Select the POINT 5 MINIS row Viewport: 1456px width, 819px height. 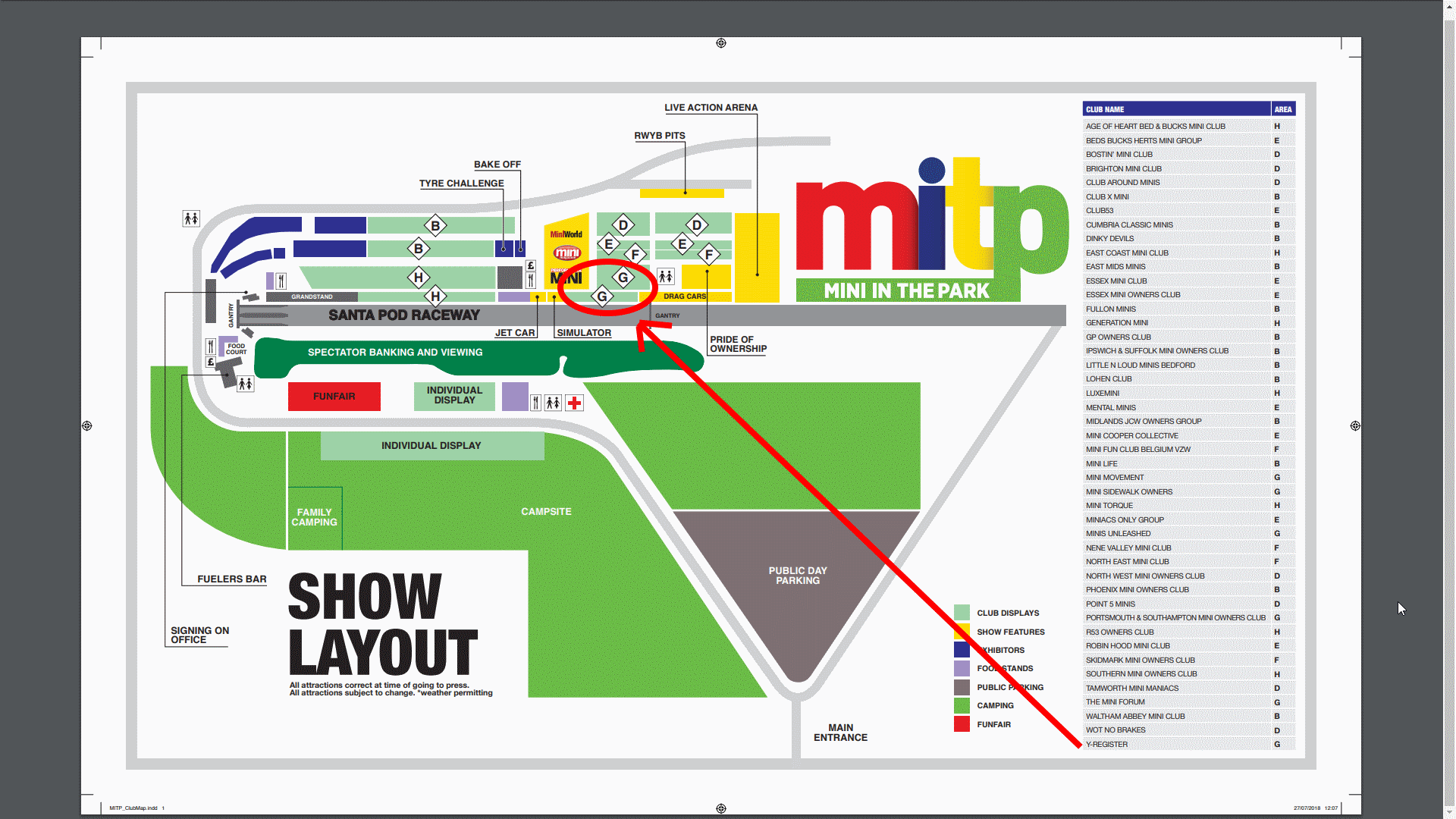pyautogui.click(x=1188, y=604)
